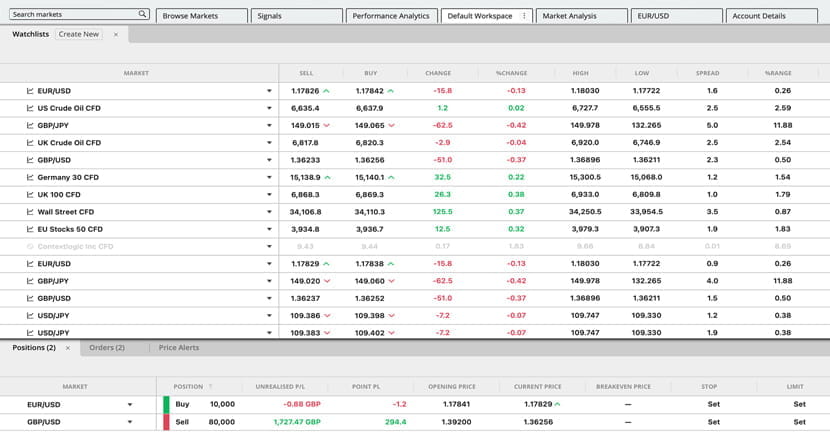This screenshot has width=830, height=435.
Task: Click the Create New watchlist button
Action: pos(79,34)
